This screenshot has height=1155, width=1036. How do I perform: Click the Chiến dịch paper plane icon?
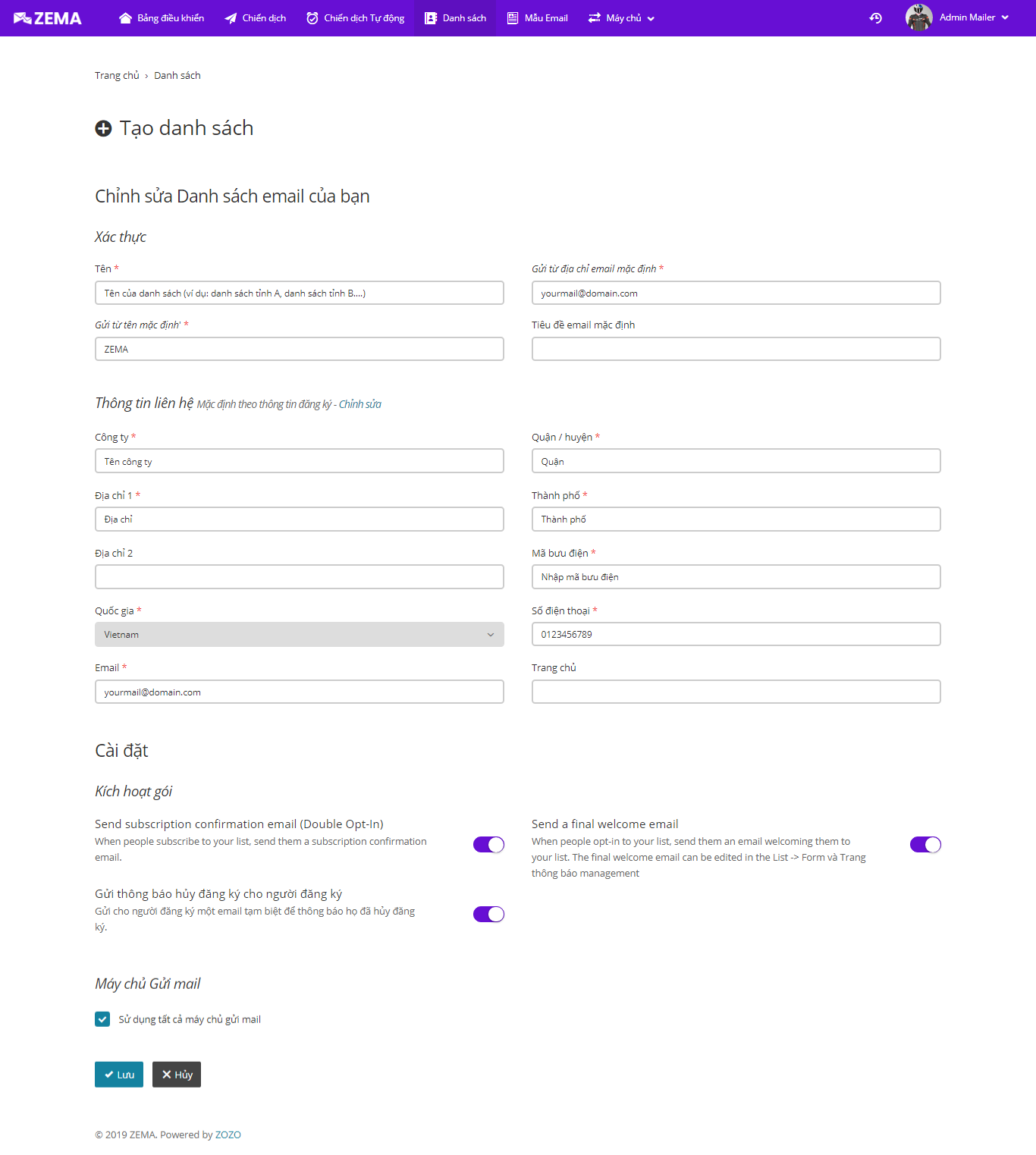(x=231, y=18)
